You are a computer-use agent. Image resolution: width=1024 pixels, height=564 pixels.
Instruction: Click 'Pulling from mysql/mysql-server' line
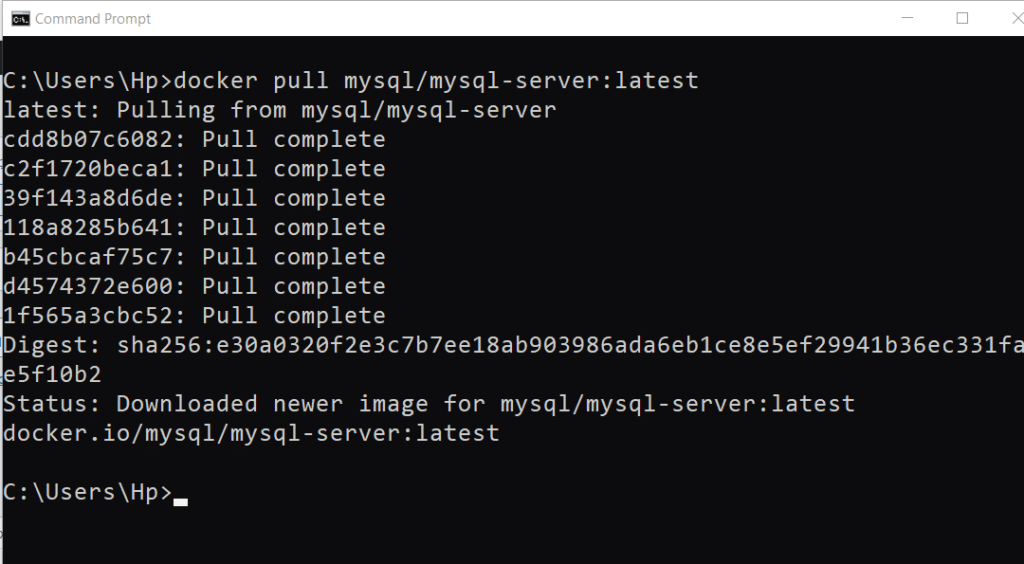point(280,110)
